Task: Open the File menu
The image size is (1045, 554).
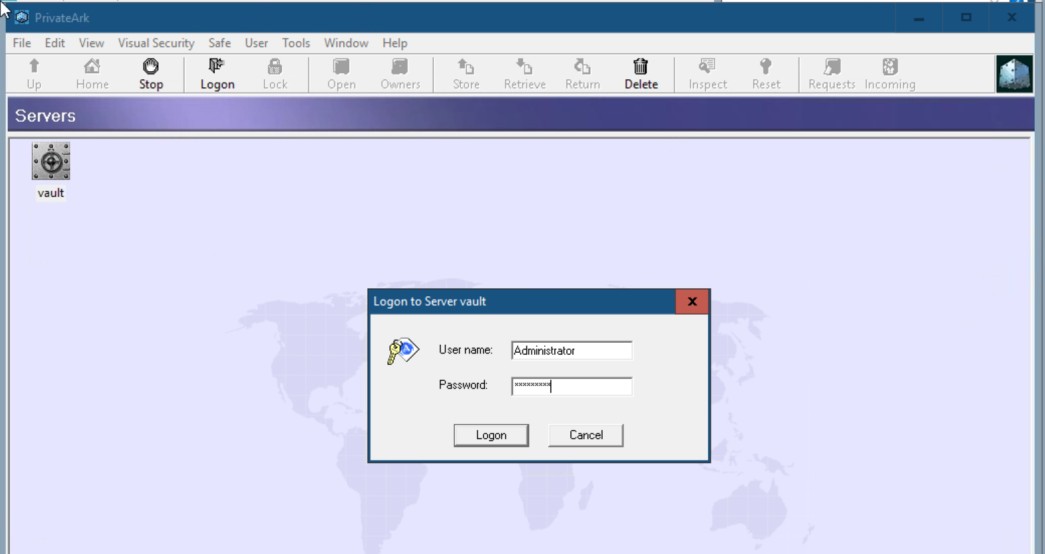Action: [21, 43]
